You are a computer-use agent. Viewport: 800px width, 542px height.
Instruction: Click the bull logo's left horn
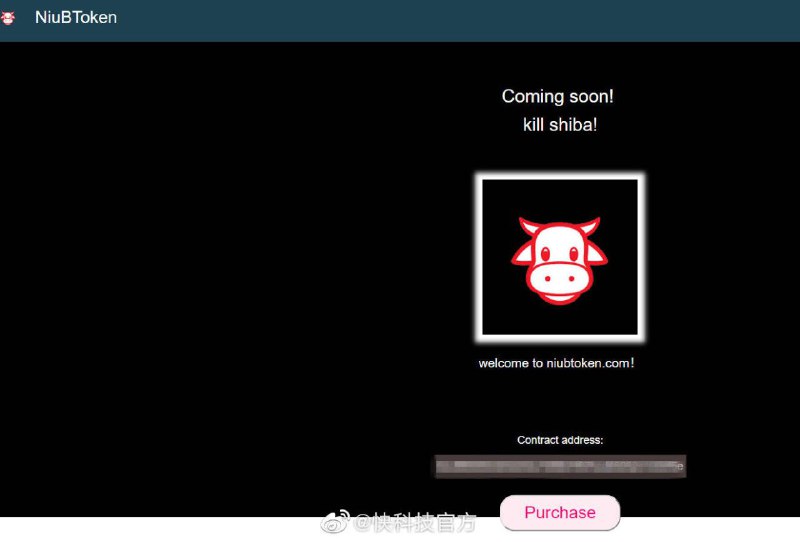tap(526, 227)
